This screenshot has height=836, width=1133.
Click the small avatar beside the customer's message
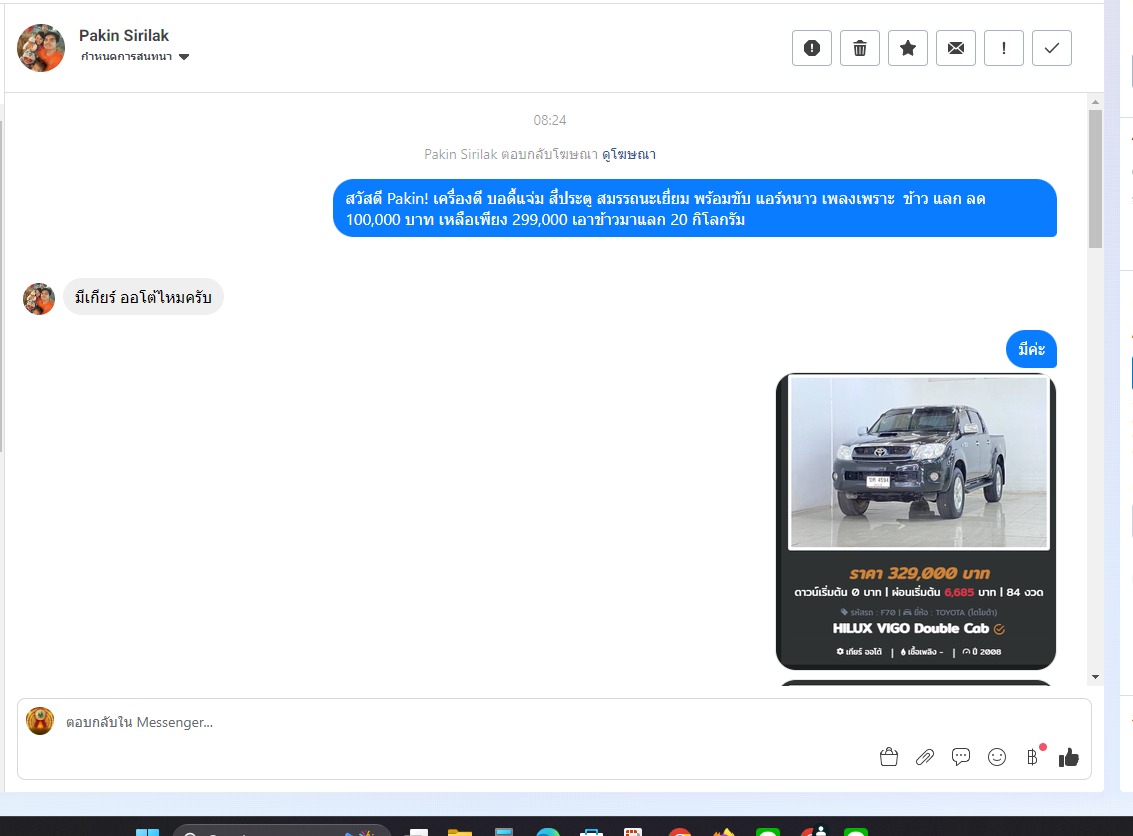coord(39,298)
